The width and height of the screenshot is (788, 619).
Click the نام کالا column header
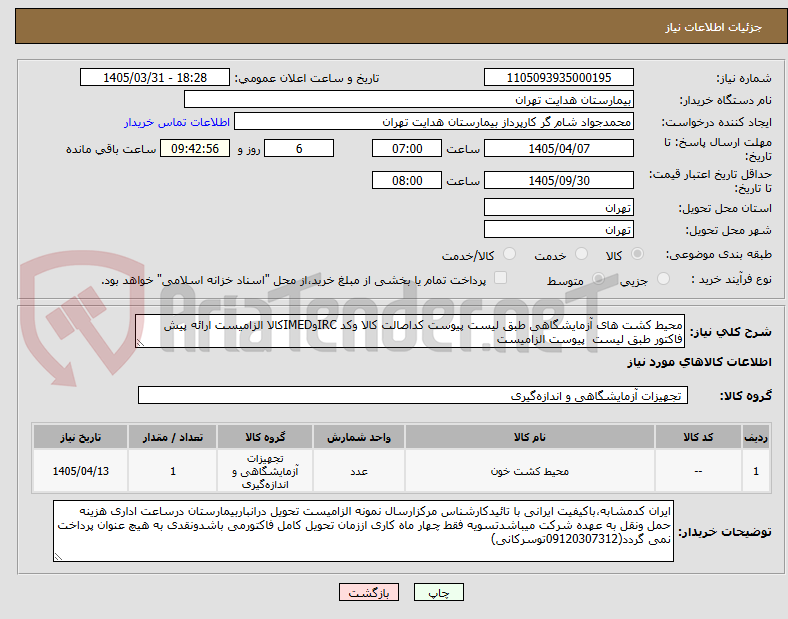click(530, 437)
